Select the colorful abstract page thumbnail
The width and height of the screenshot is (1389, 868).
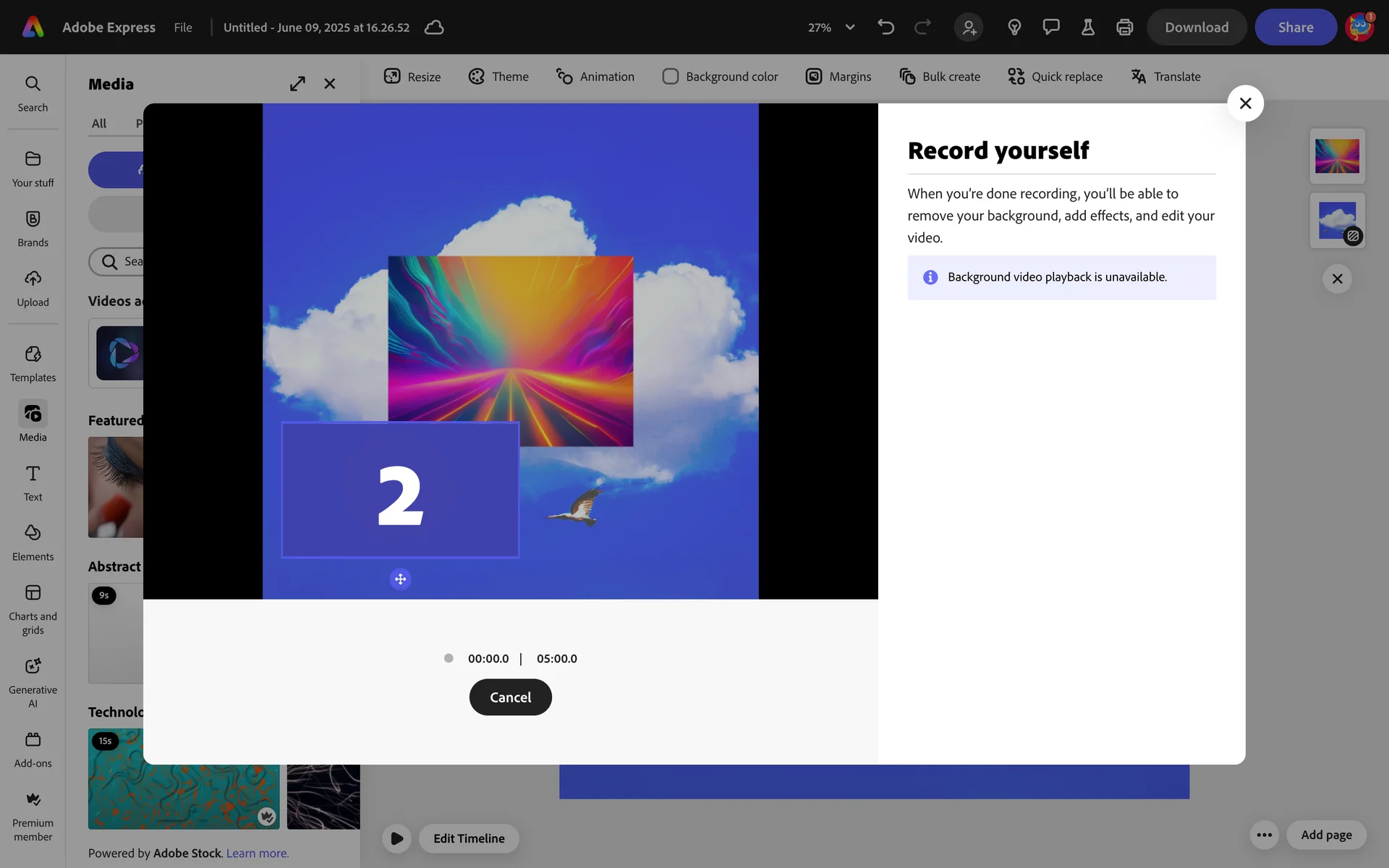[1336, 156]
